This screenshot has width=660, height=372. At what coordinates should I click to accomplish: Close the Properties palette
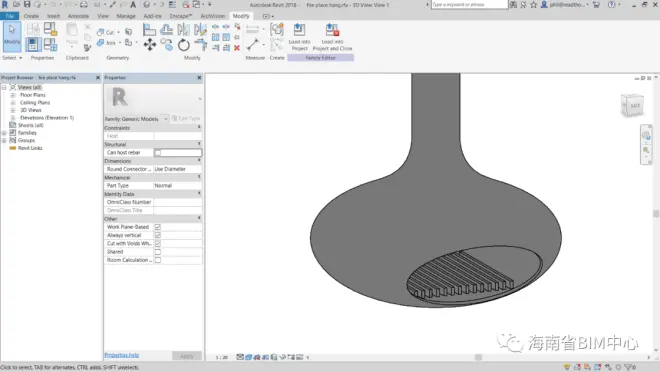(x=199, y=78)
